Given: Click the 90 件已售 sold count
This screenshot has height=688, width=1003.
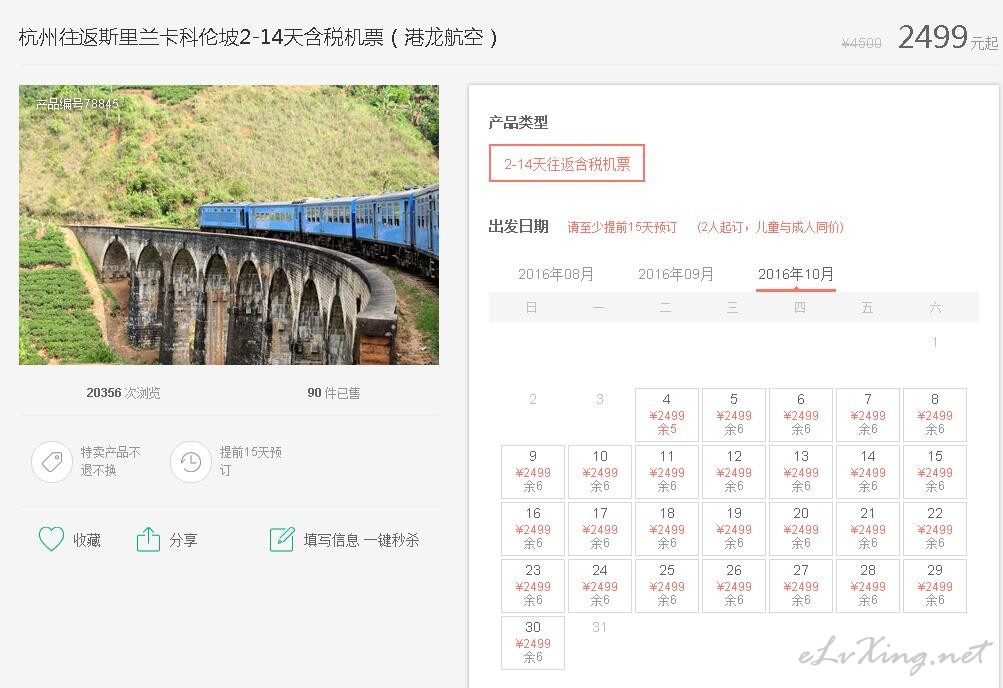Looking at the screenshot, I should click(x=333, y=393).
